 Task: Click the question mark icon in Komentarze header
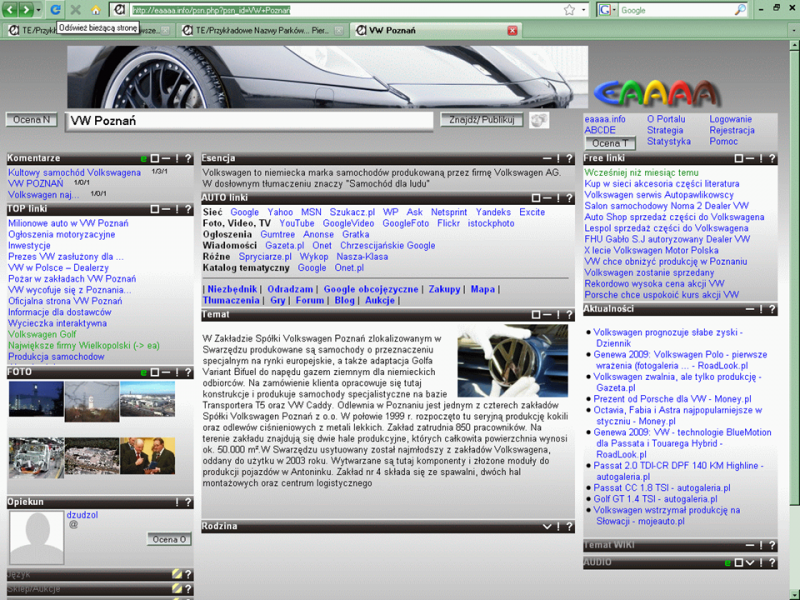(x=189, y=158)
